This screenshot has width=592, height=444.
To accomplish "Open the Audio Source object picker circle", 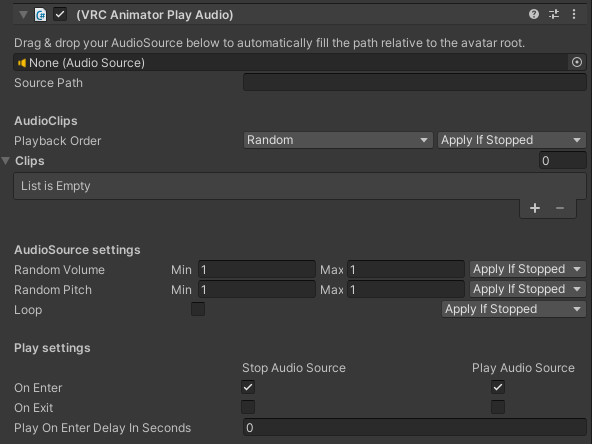I will [577, 62].
